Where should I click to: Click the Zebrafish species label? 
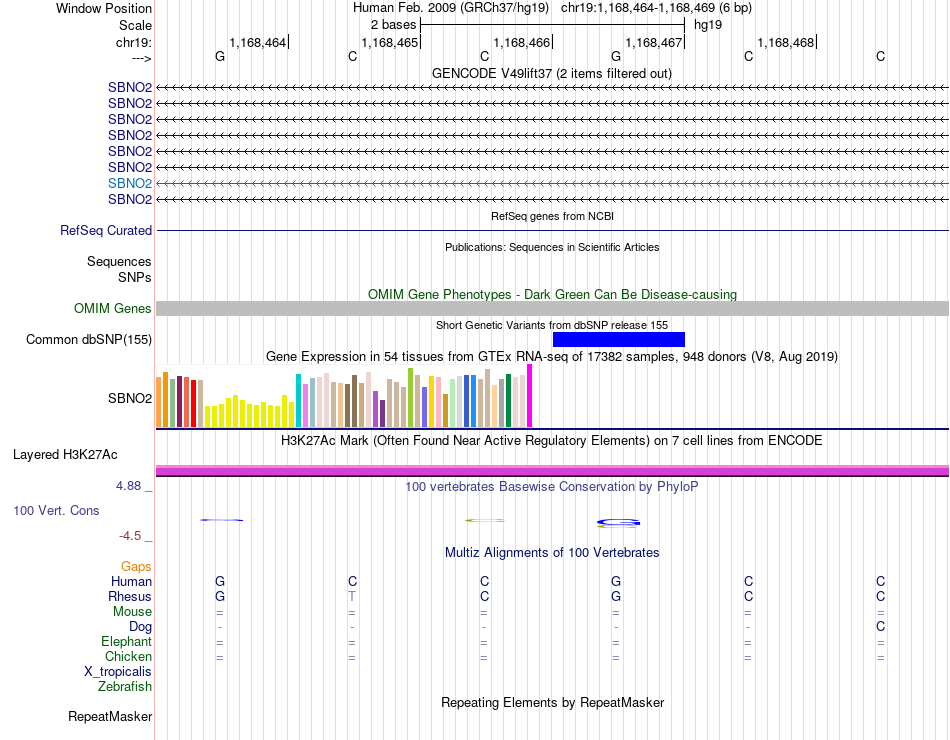(125, 687)
